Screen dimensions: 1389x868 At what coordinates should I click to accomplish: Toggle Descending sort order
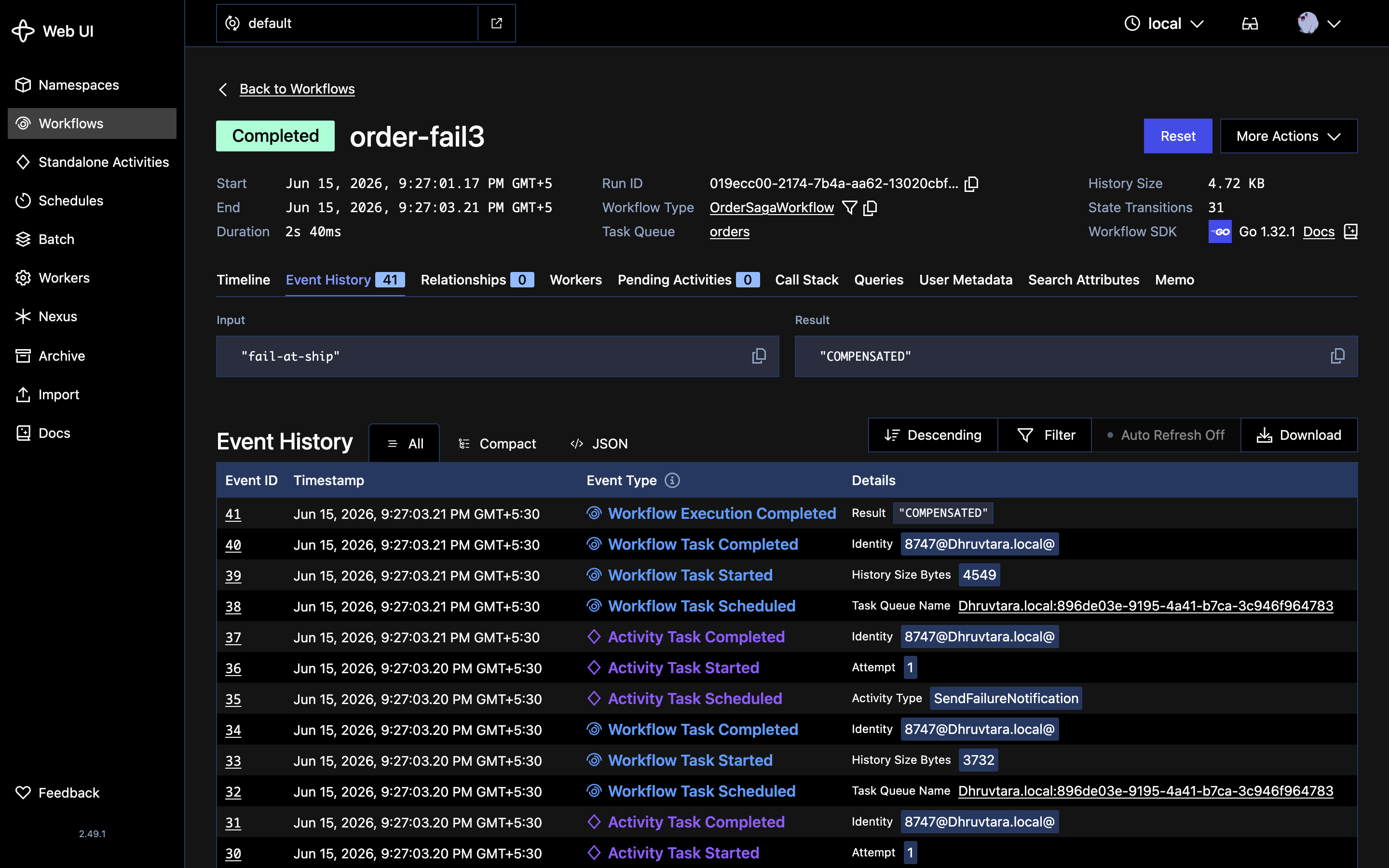coord(933,435)
